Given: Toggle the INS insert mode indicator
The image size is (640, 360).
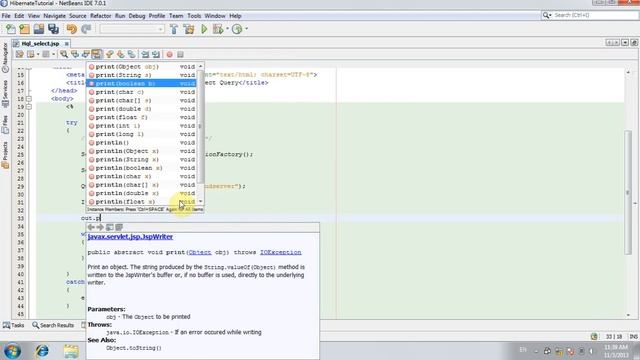Looking at the screenshot, I should click(x=633, y=337).
